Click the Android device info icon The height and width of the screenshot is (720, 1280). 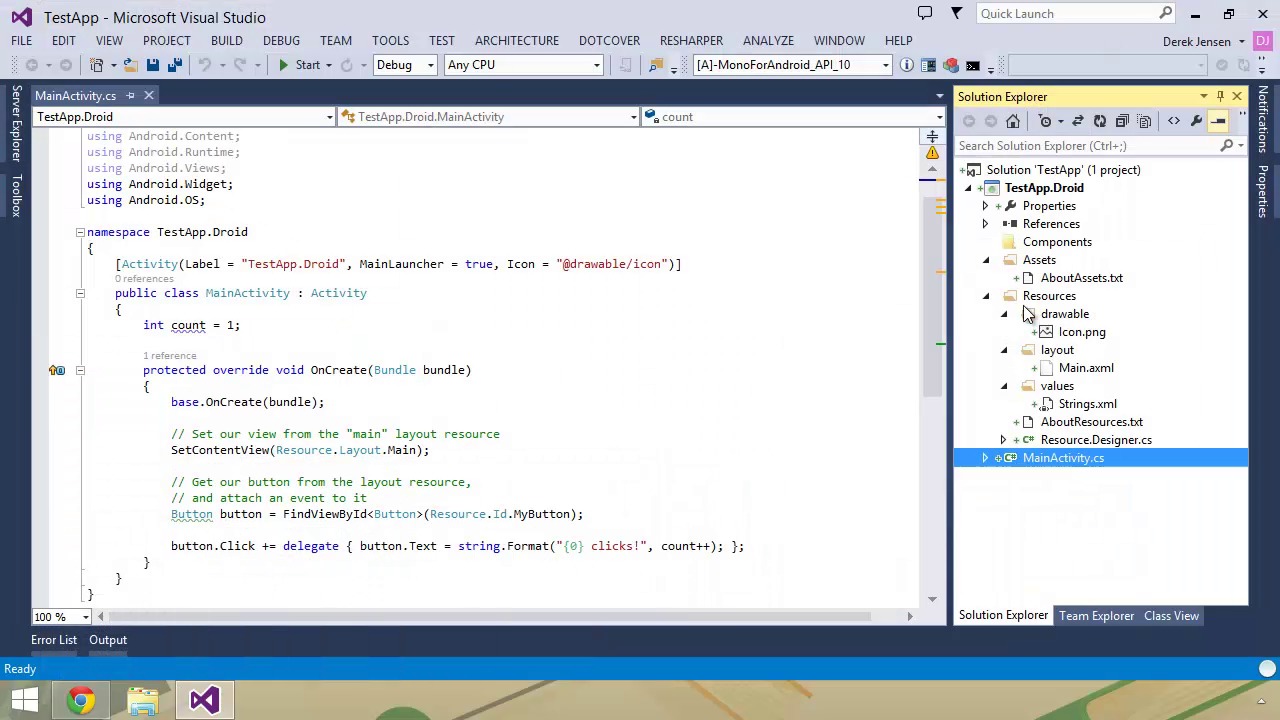tap(906, 65)
